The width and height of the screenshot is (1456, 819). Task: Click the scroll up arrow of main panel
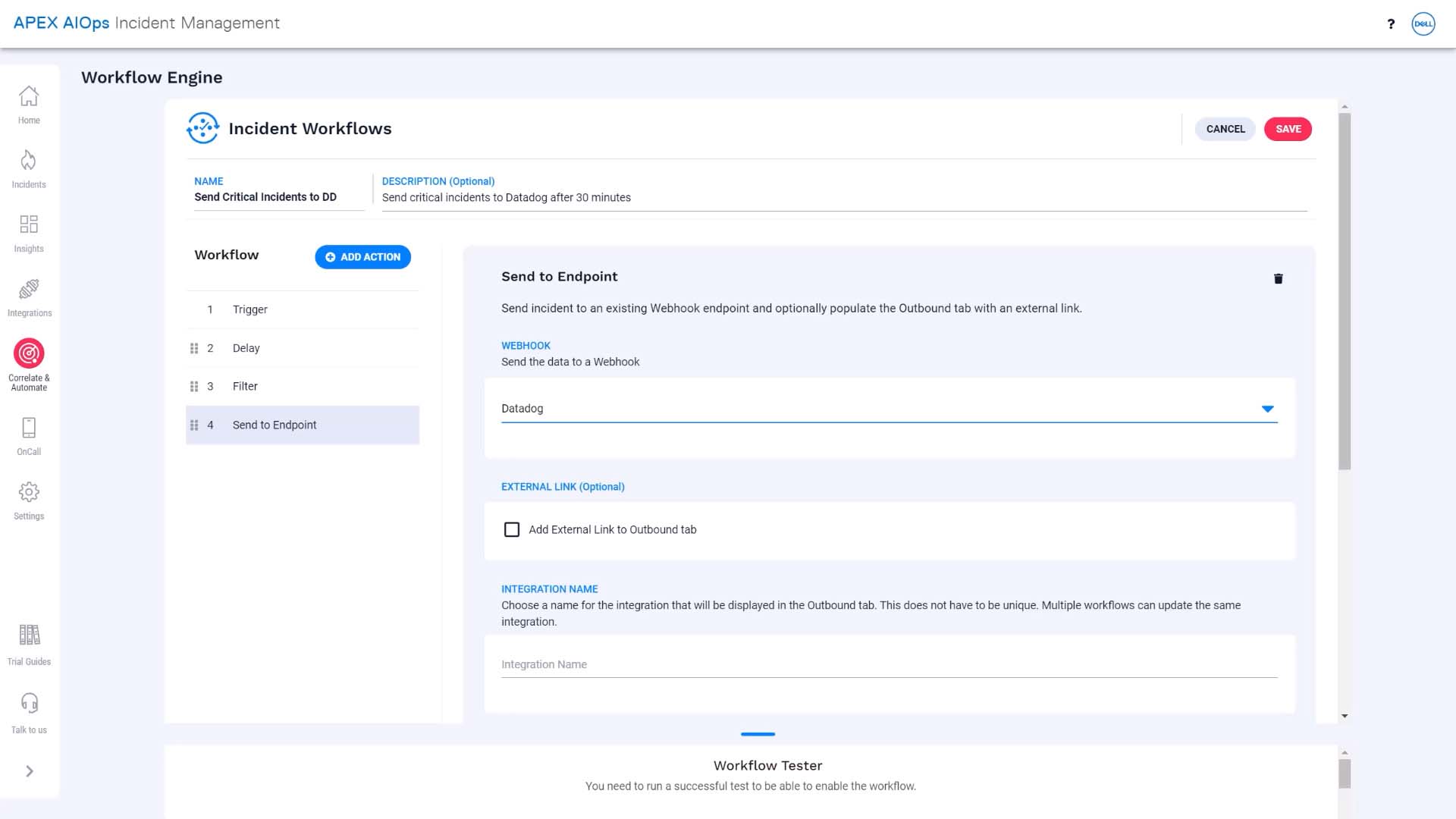1345,107
